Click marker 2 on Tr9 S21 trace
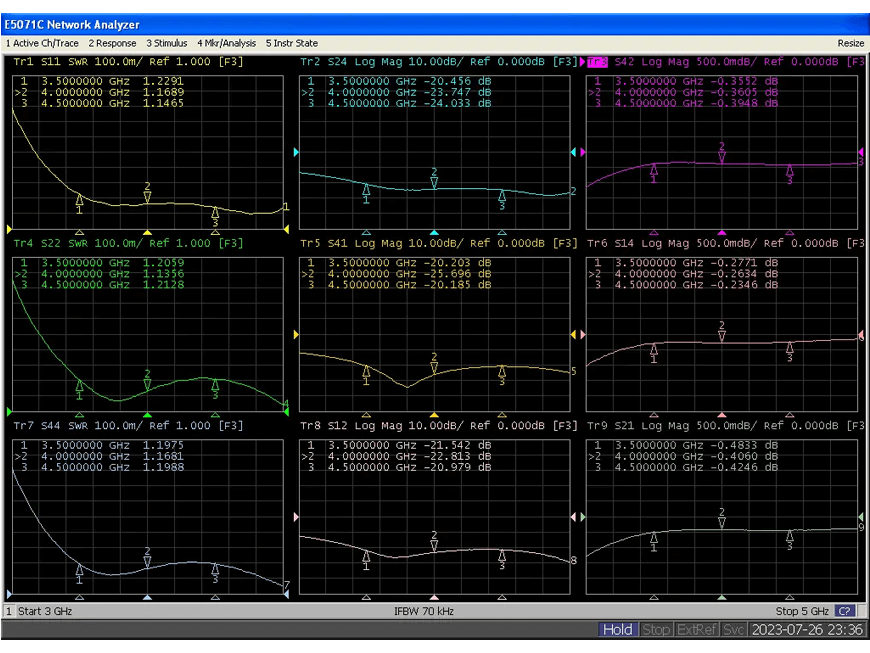This screenshot has height=653, width=870. click(x=722, y=522)
